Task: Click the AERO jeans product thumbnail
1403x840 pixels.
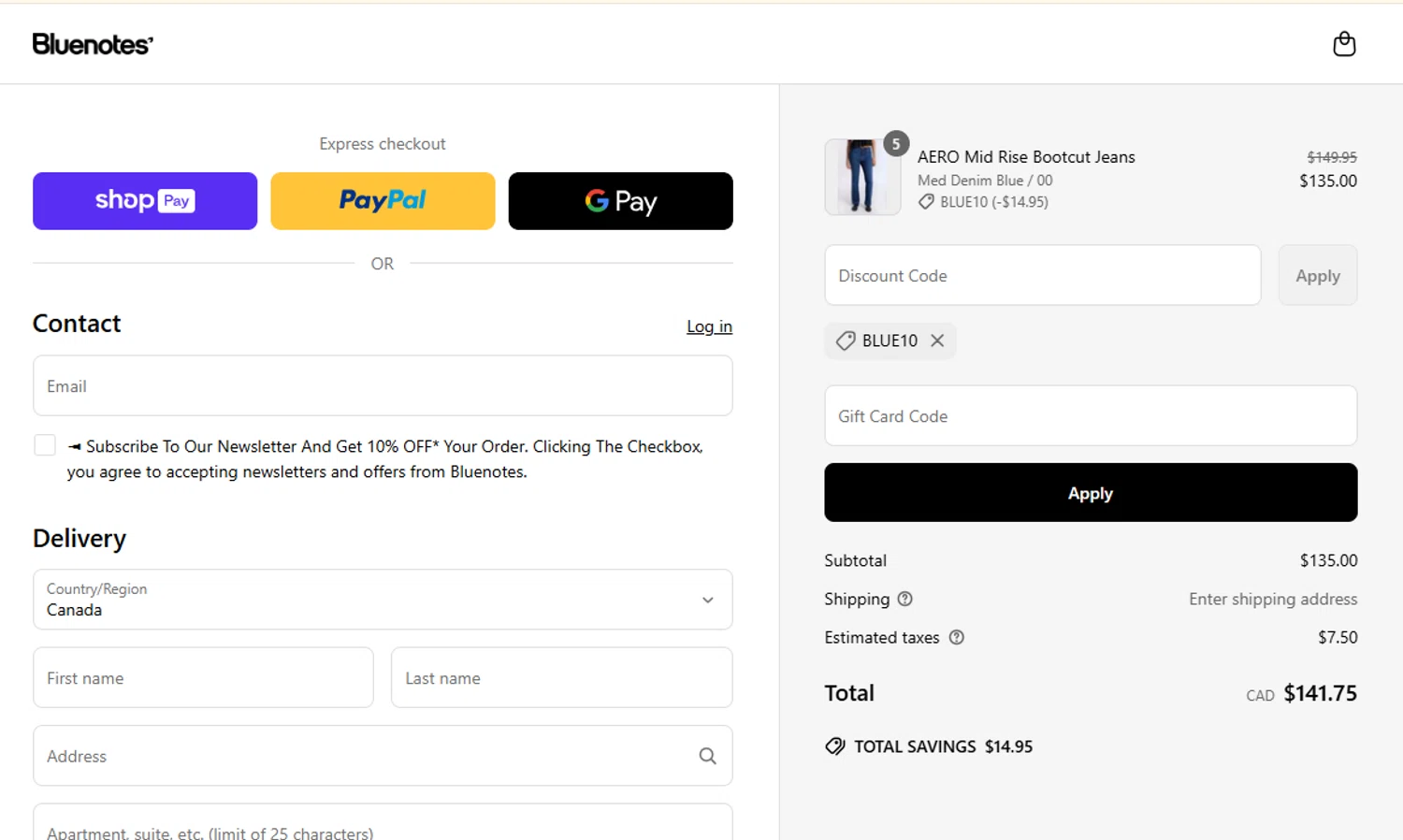Action: click(x=861, y=177)
